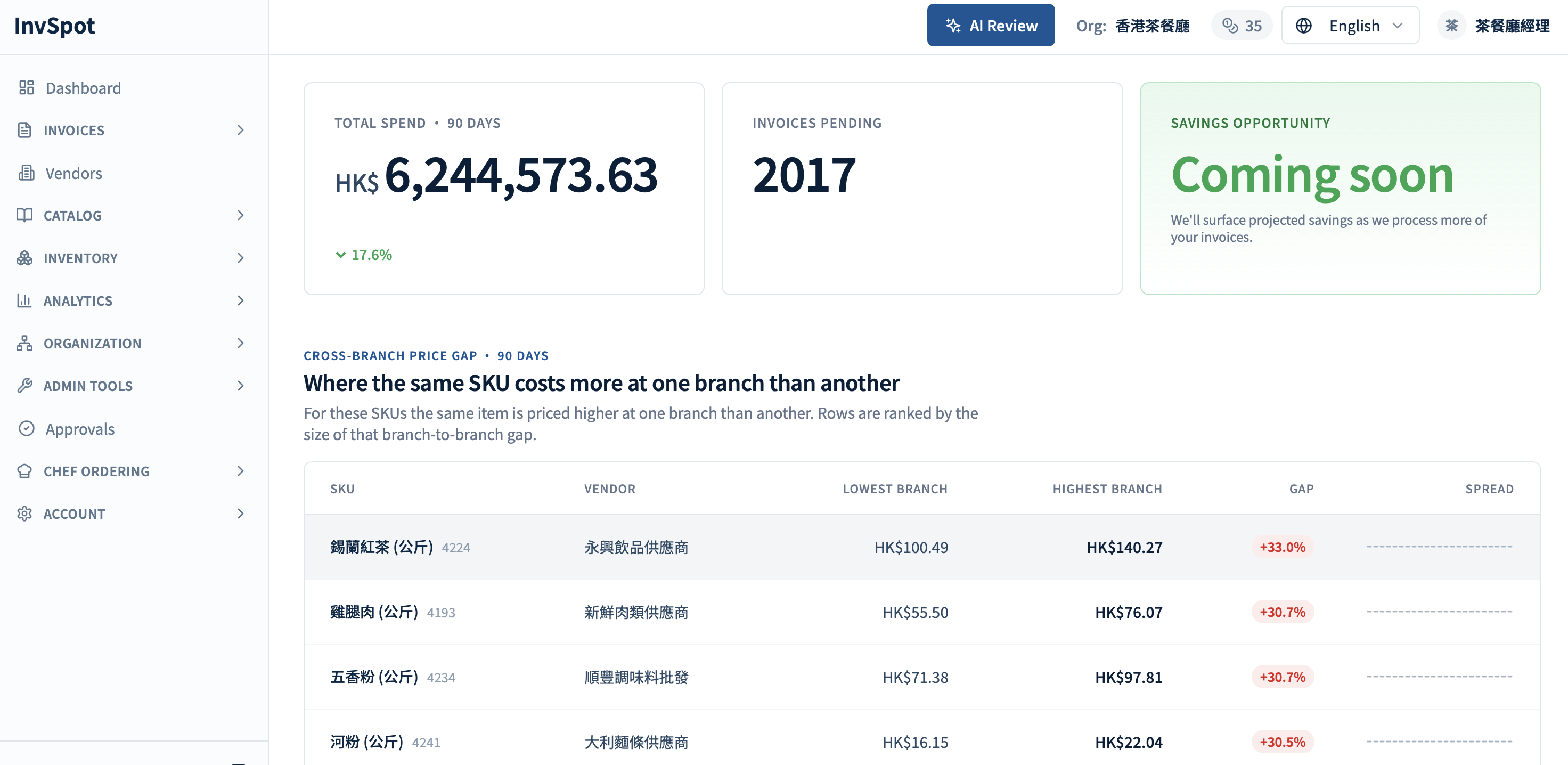Click the 河粉 (公斤) SKU name
This screenshot has width=1568, height=765.
point(366,742)
